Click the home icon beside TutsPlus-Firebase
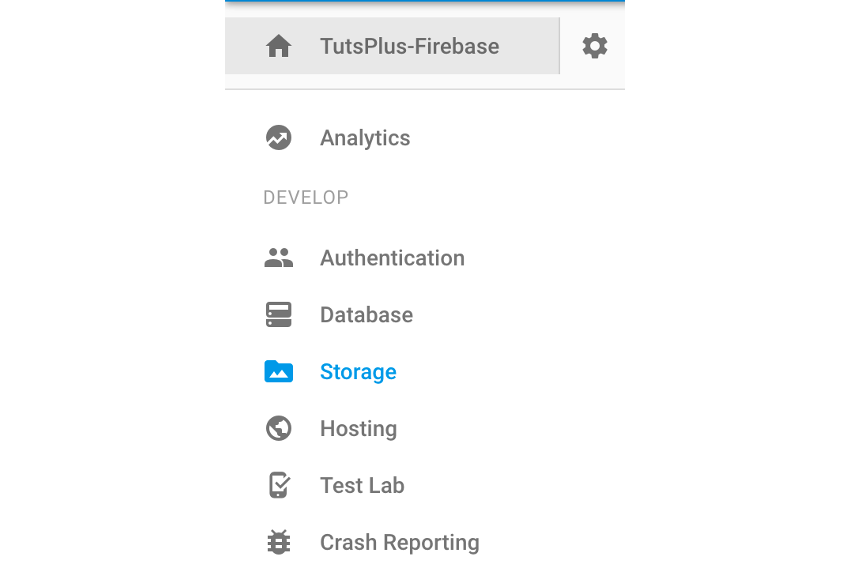Viewport: 850px width, 583px height. pos(278,45)
